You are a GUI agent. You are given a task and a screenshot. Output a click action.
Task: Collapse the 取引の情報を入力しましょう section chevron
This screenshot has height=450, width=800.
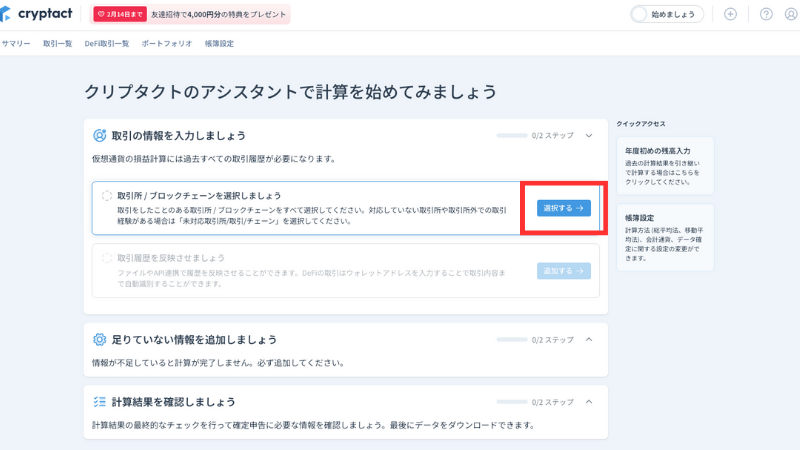click(589, 136)
